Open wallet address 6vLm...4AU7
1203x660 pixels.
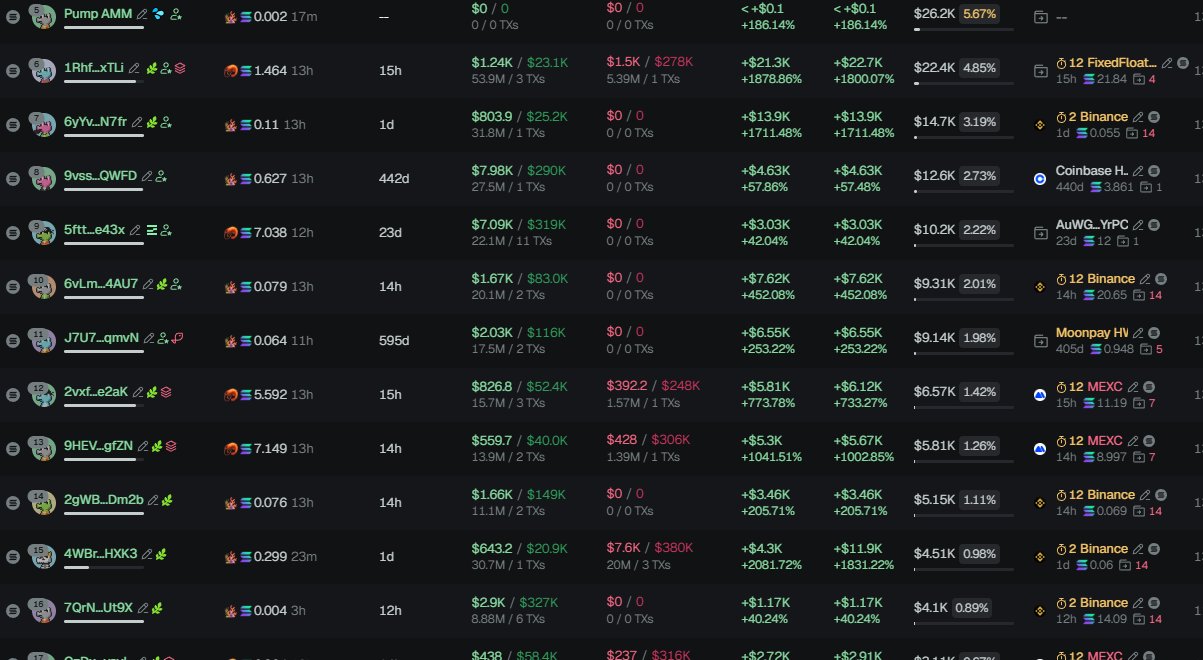point(101,284)
